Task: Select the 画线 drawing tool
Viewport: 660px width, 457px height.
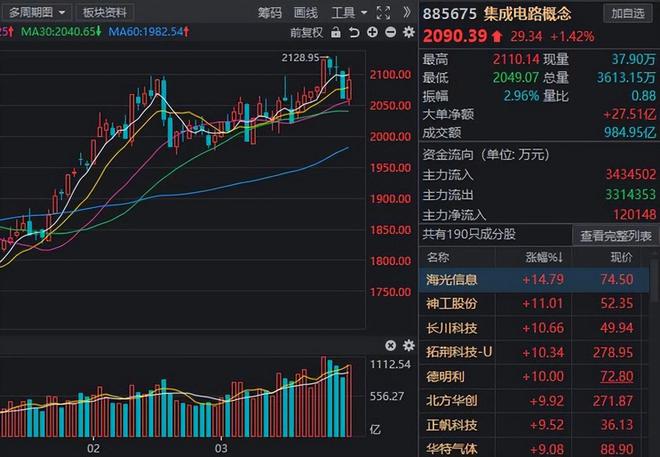Action: (x=305, y=13)
